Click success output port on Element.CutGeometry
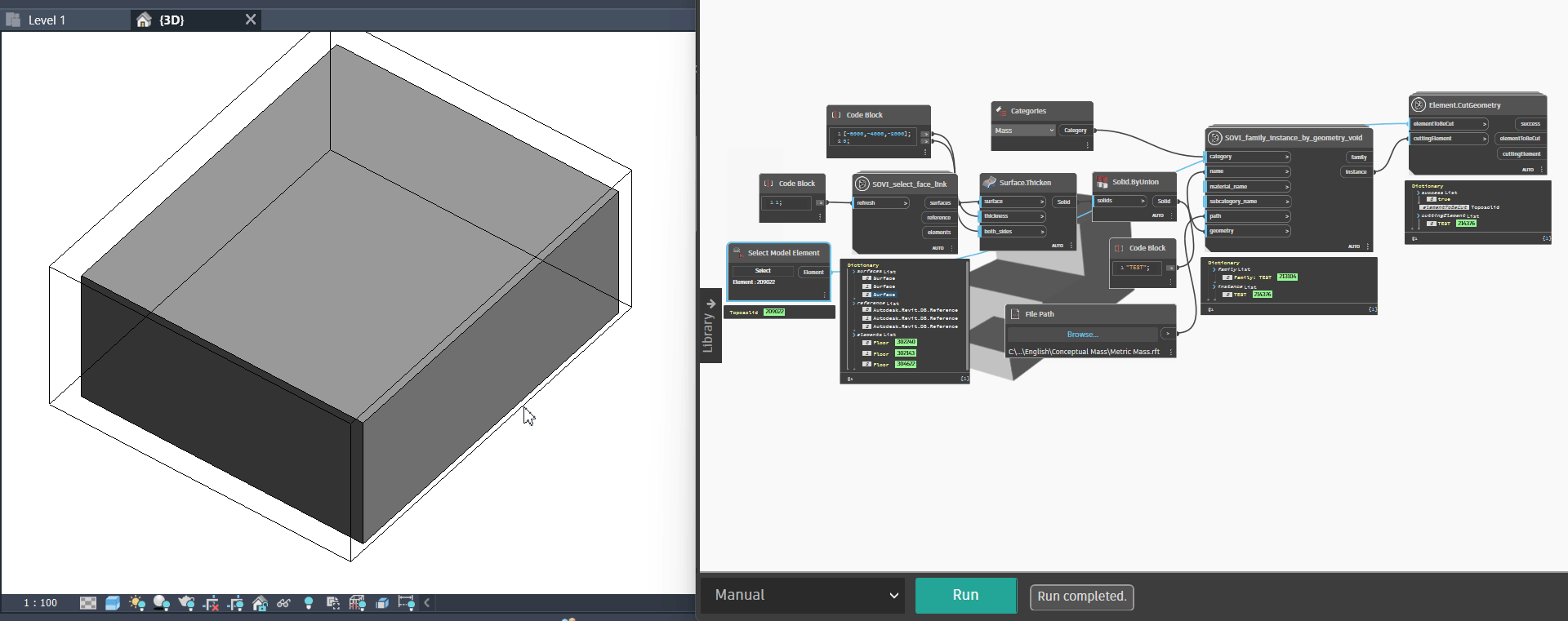1568x621 pixels. (x=1530, y=124)
